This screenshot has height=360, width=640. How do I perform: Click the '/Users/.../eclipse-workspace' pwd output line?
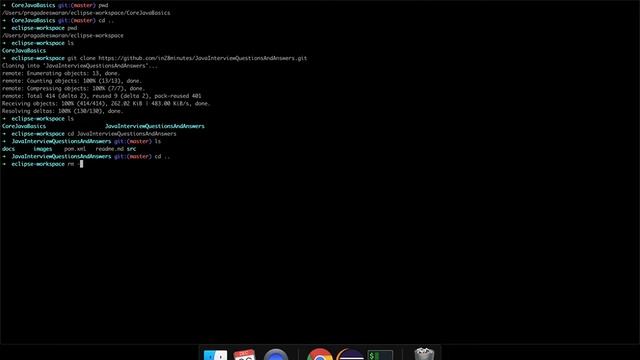click(x=62, y=36)
